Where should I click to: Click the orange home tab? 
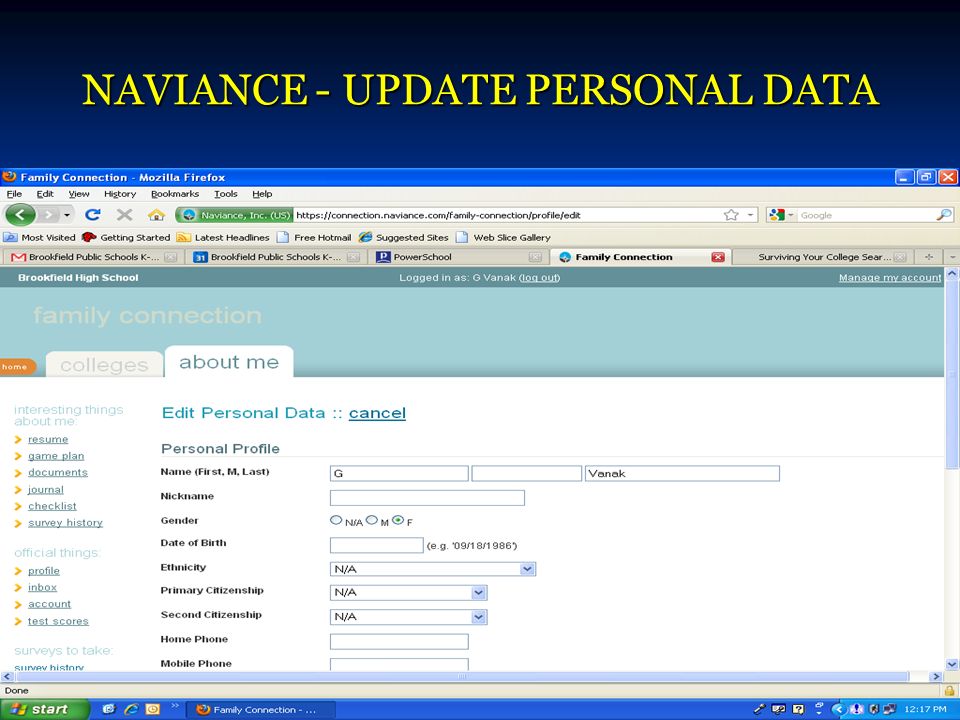tap(16, 367)
